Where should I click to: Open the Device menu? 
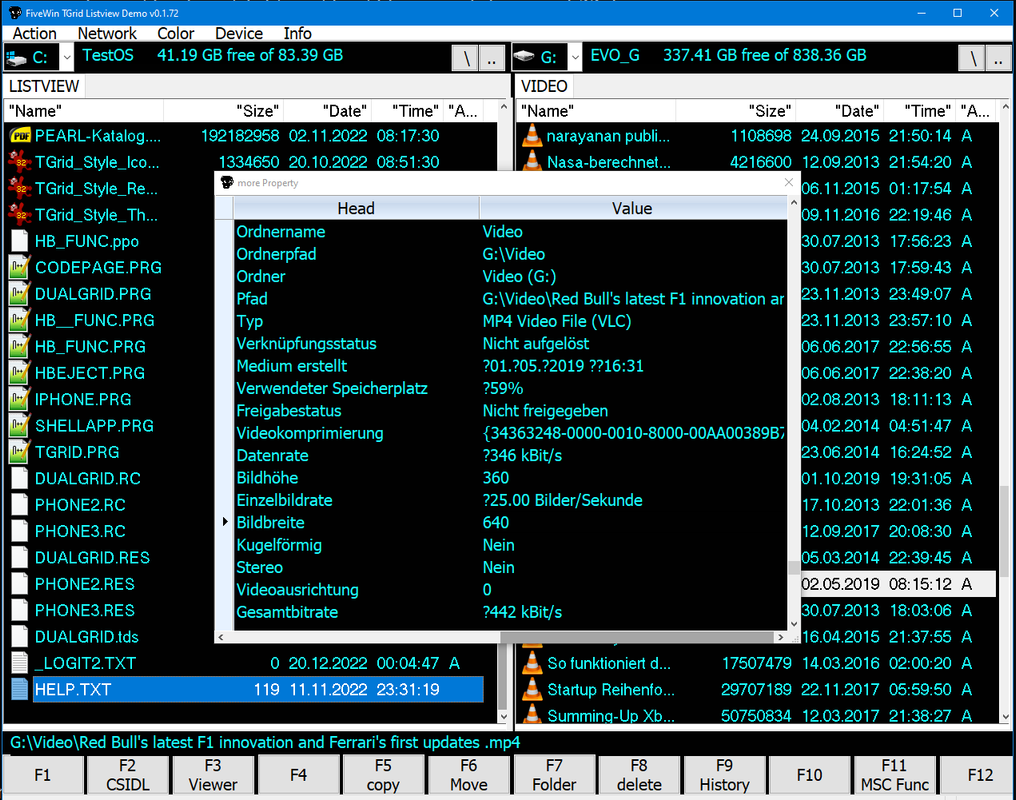(x=238, y=34)
